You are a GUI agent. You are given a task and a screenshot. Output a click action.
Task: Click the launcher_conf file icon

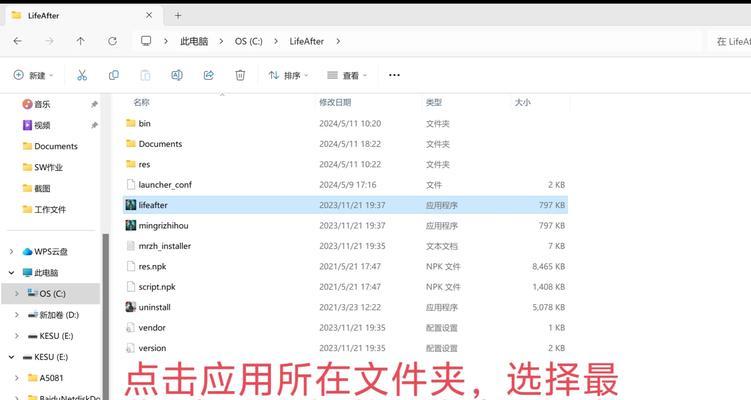pos(130,184)
